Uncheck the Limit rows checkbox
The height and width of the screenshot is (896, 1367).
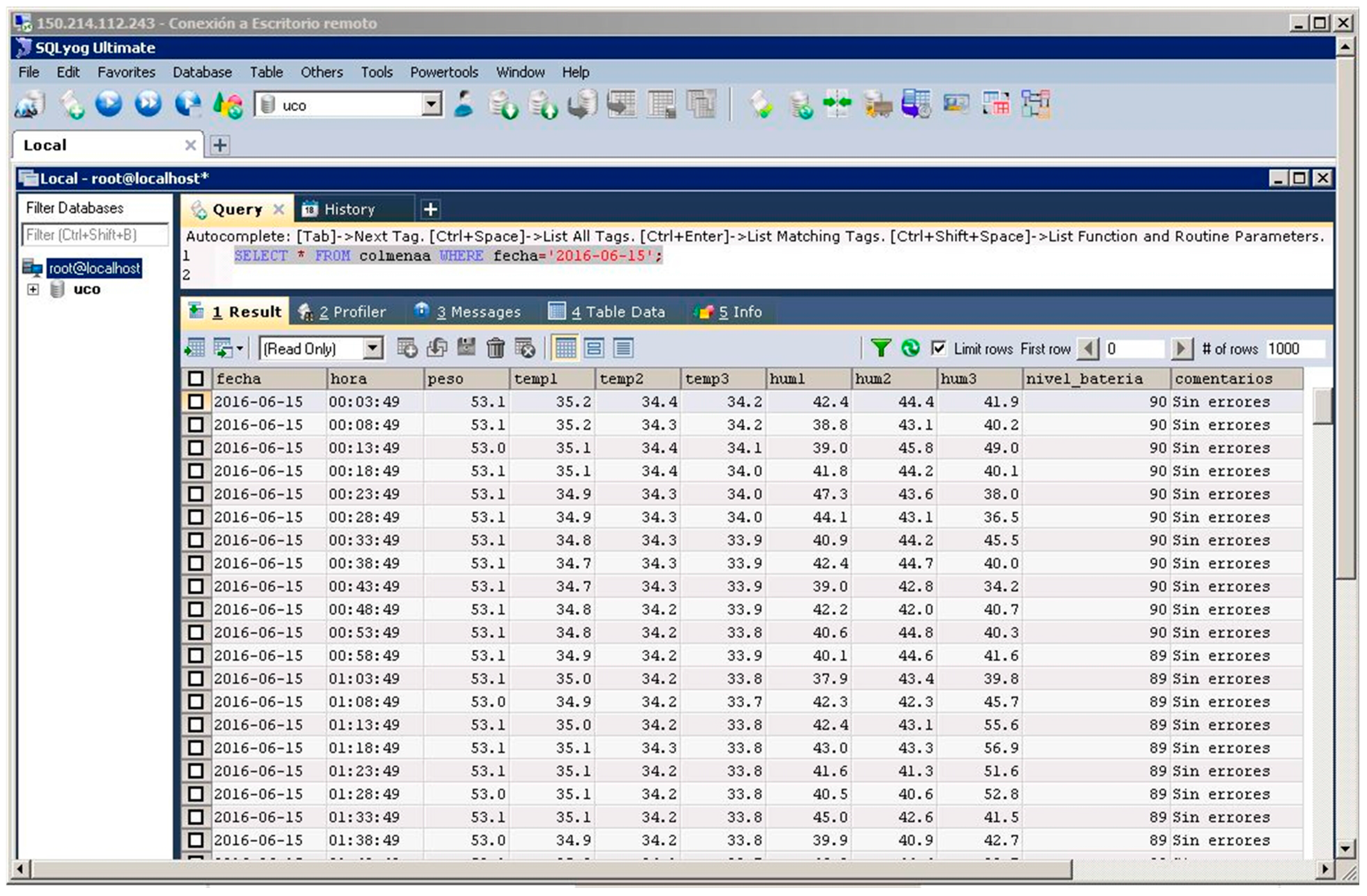(x=938, y=349)
